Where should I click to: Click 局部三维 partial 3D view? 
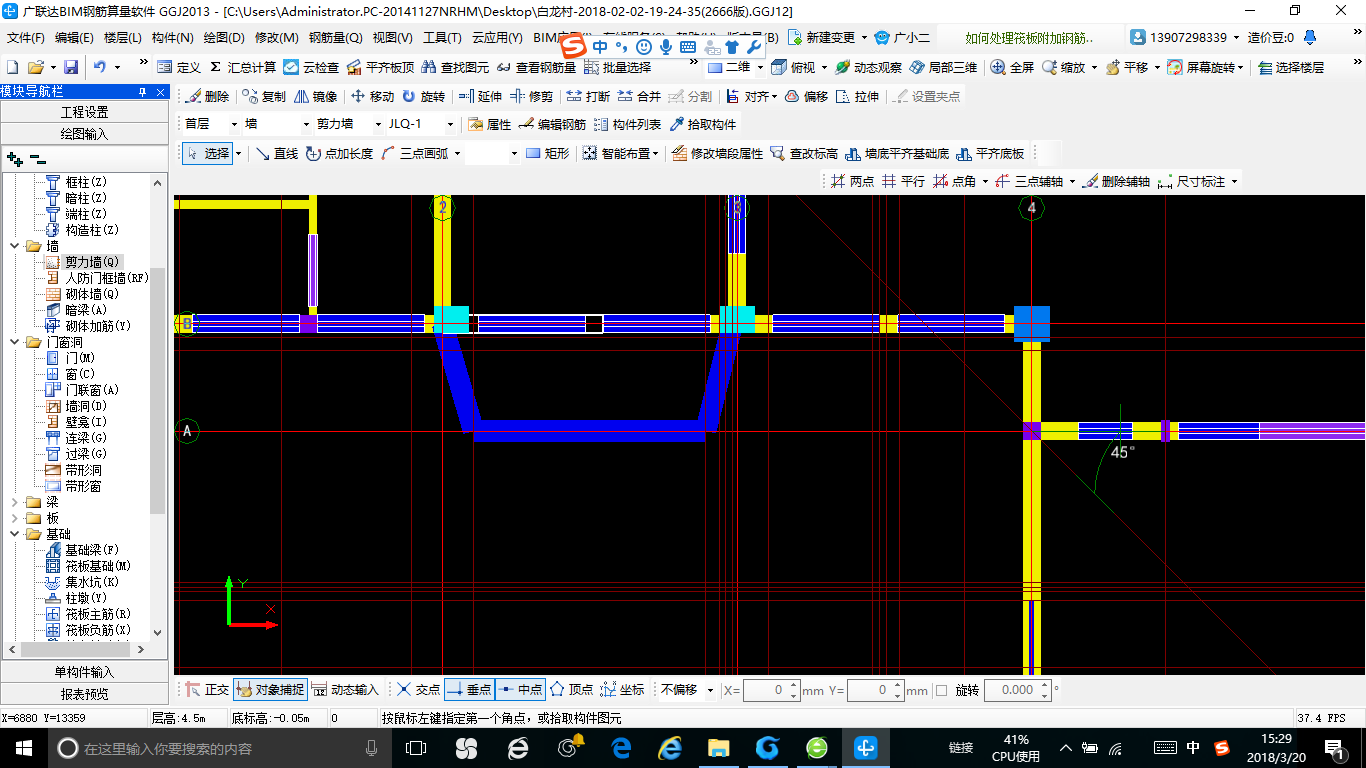tap(943, 67)
